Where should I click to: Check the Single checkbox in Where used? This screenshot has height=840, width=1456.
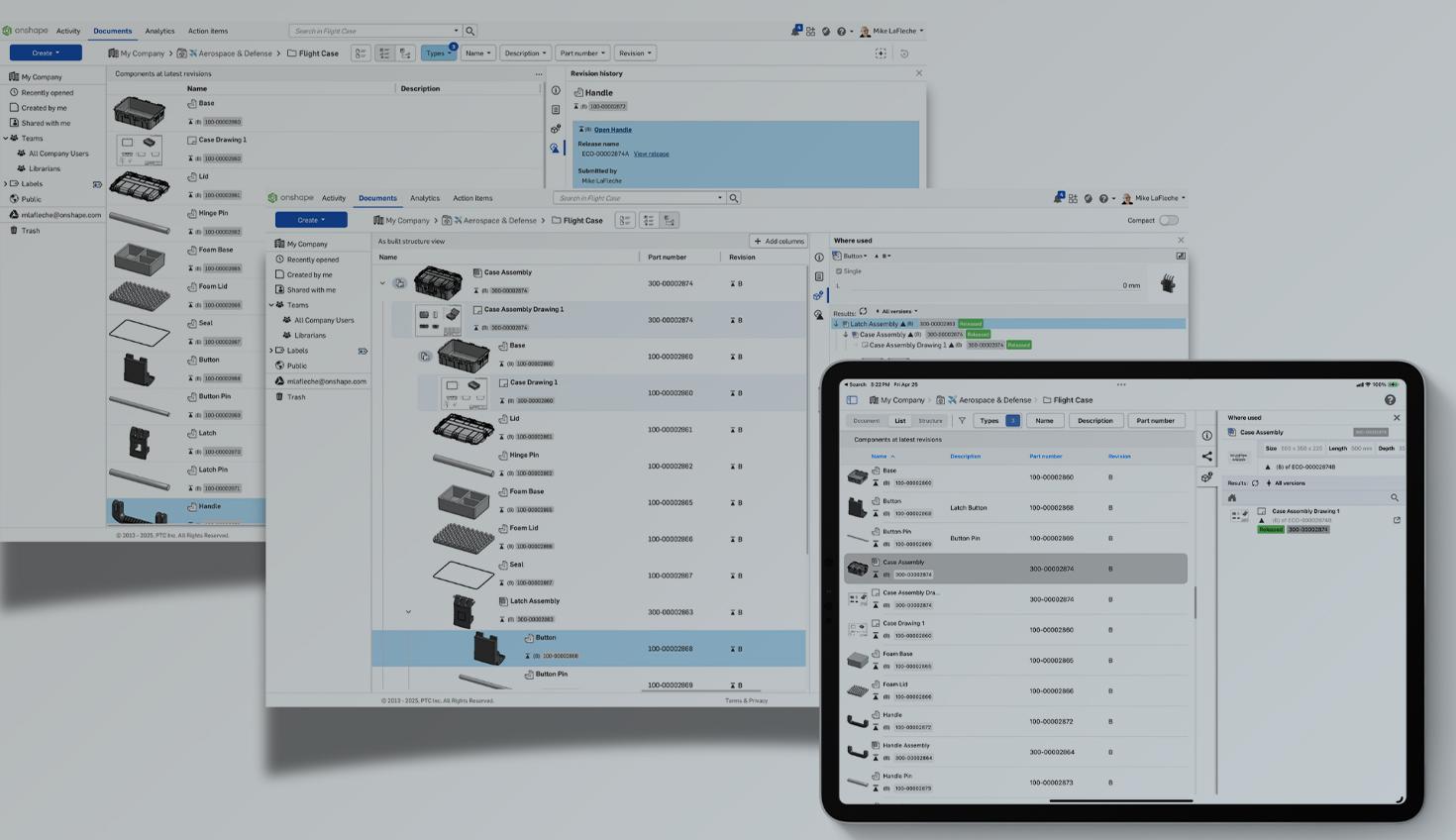point(839,271)
